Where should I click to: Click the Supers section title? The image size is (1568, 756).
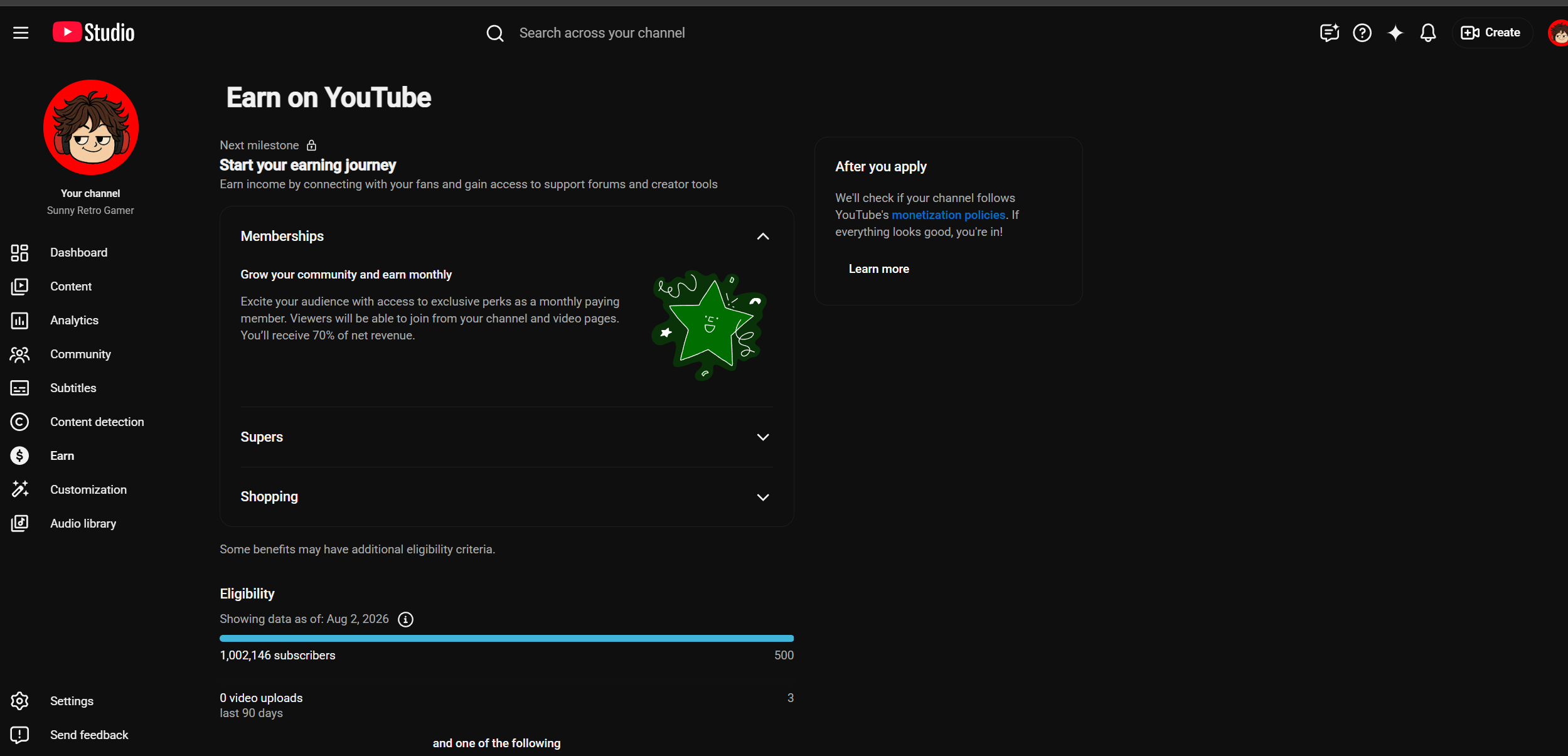tap(262, 437)
